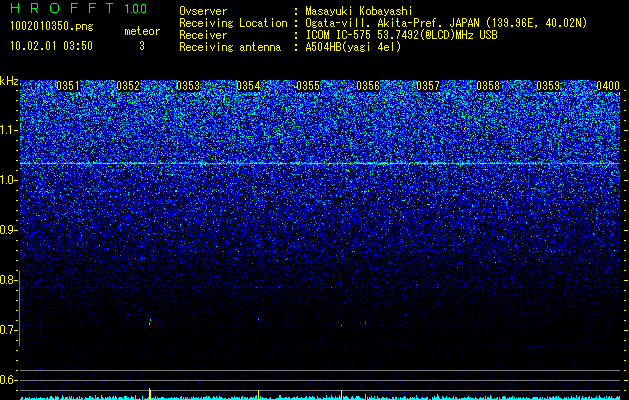Click the yellow detection spike below 0352 echo
629x400 pixels.
[150, 393]
